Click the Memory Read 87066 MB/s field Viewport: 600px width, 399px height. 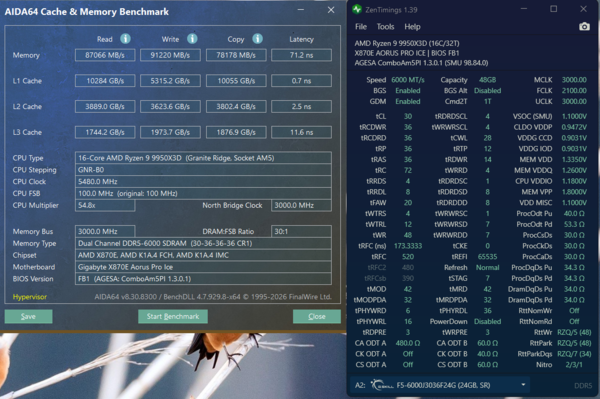tap(105, 55)
